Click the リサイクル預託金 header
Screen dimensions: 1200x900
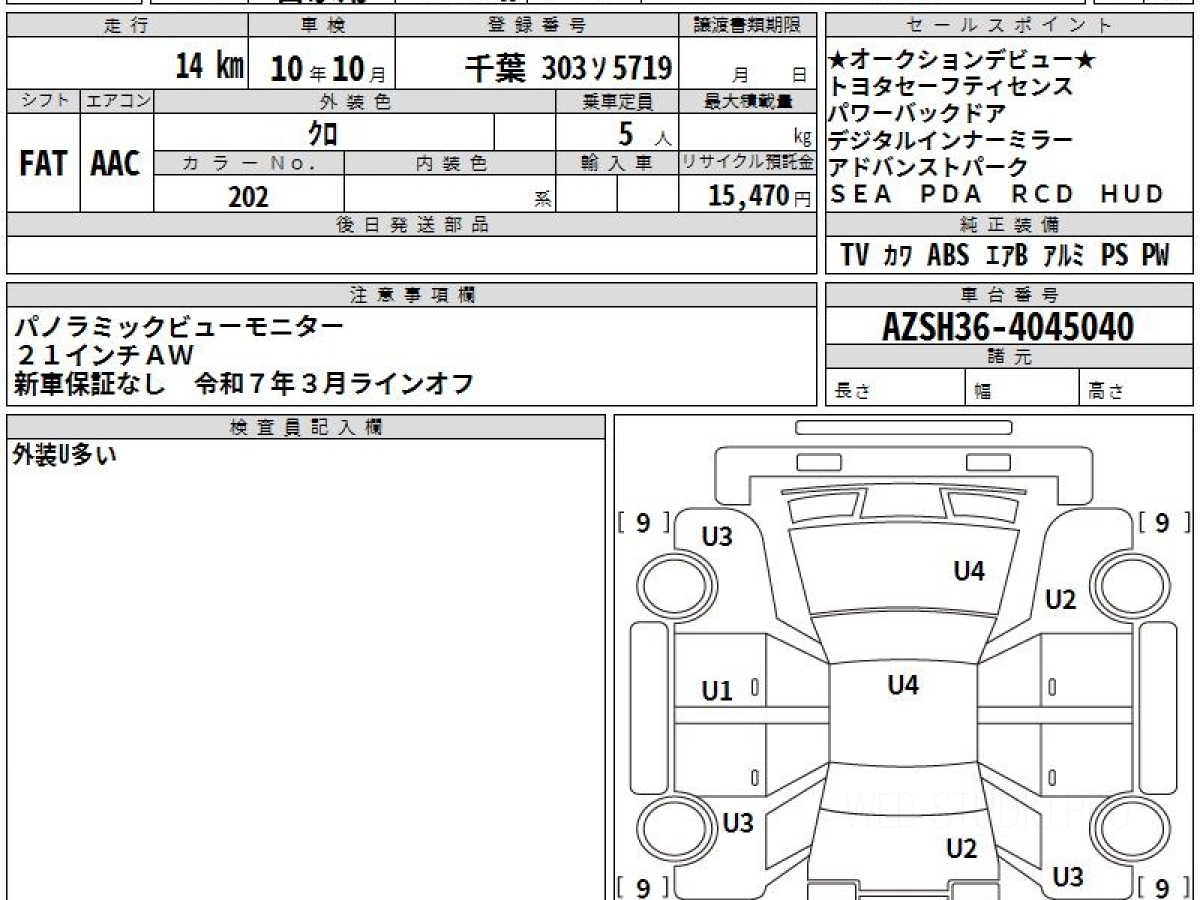[749, 163]
